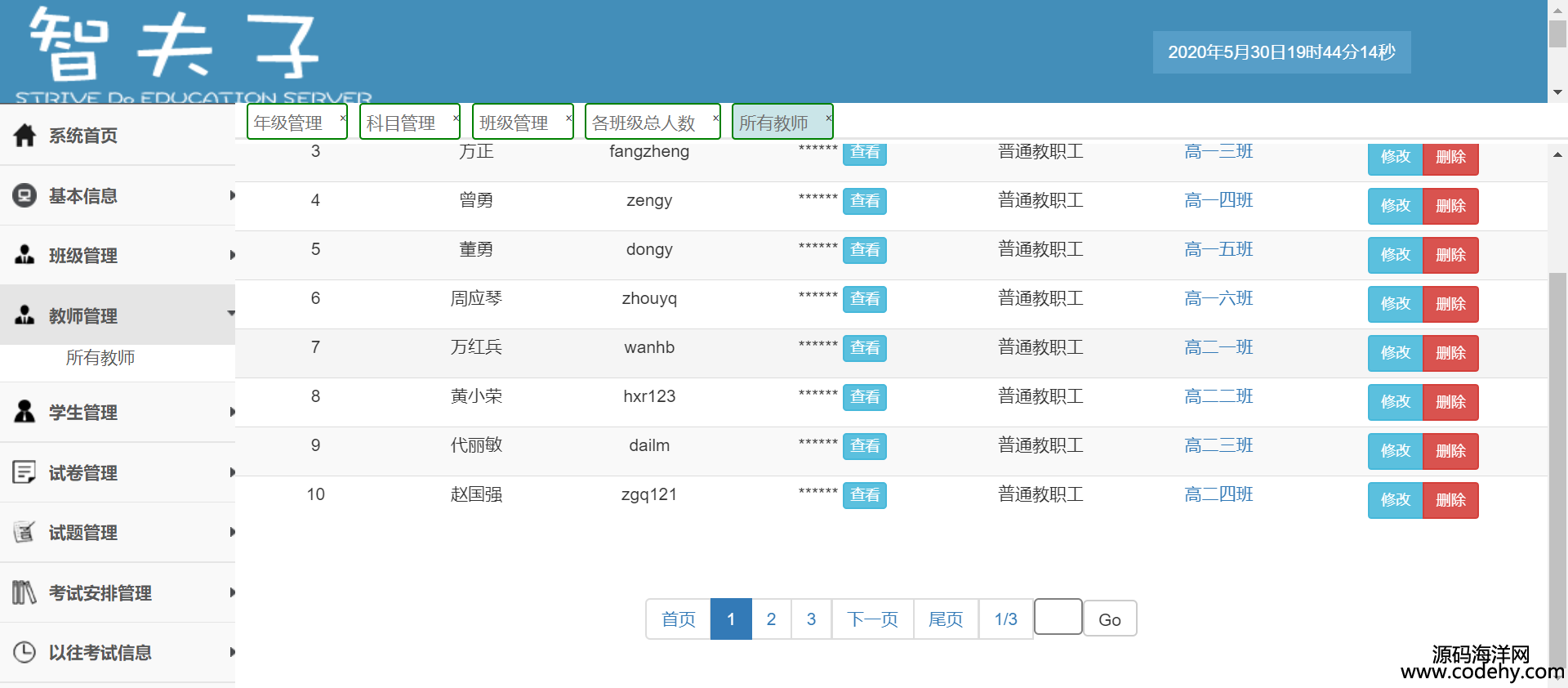Collapse the 教师管理 menu arrow
The image size is (1568, 688).
[x=231, y=314]
